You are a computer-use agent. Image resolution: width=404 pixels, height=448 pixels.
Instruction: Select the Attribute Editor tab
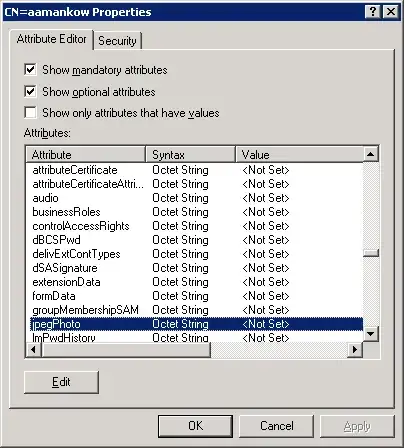click(51, 39)
